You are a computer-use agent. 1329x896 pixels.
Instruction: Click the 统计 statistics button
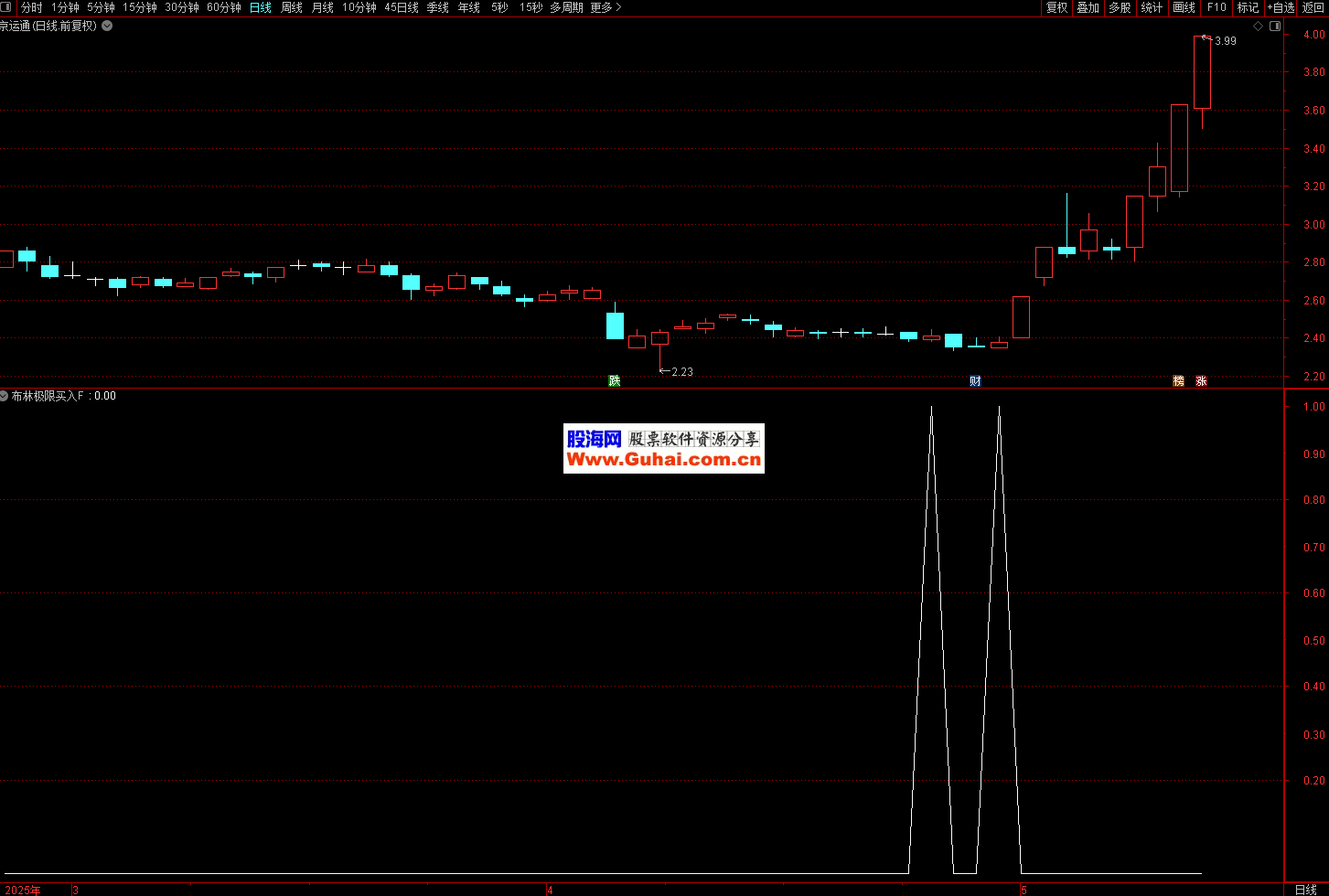pos(1152,7)
